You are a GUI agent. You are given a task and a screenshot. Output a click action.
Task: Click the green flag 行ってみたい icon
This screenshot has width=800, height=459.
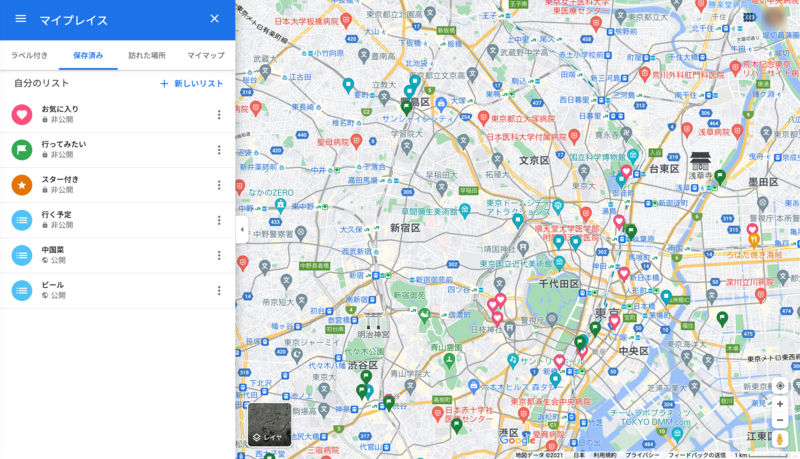22,150
